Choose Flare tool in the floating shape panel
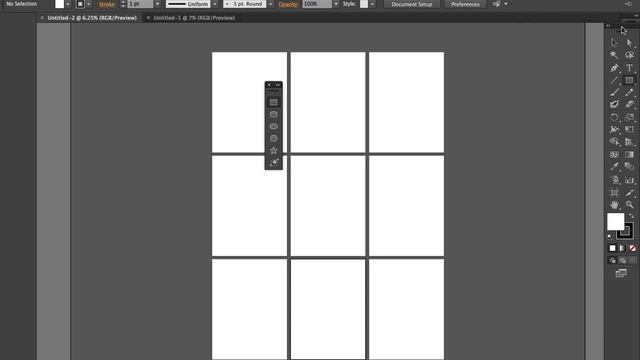640x360 pixels. click(x=273, y=162)
